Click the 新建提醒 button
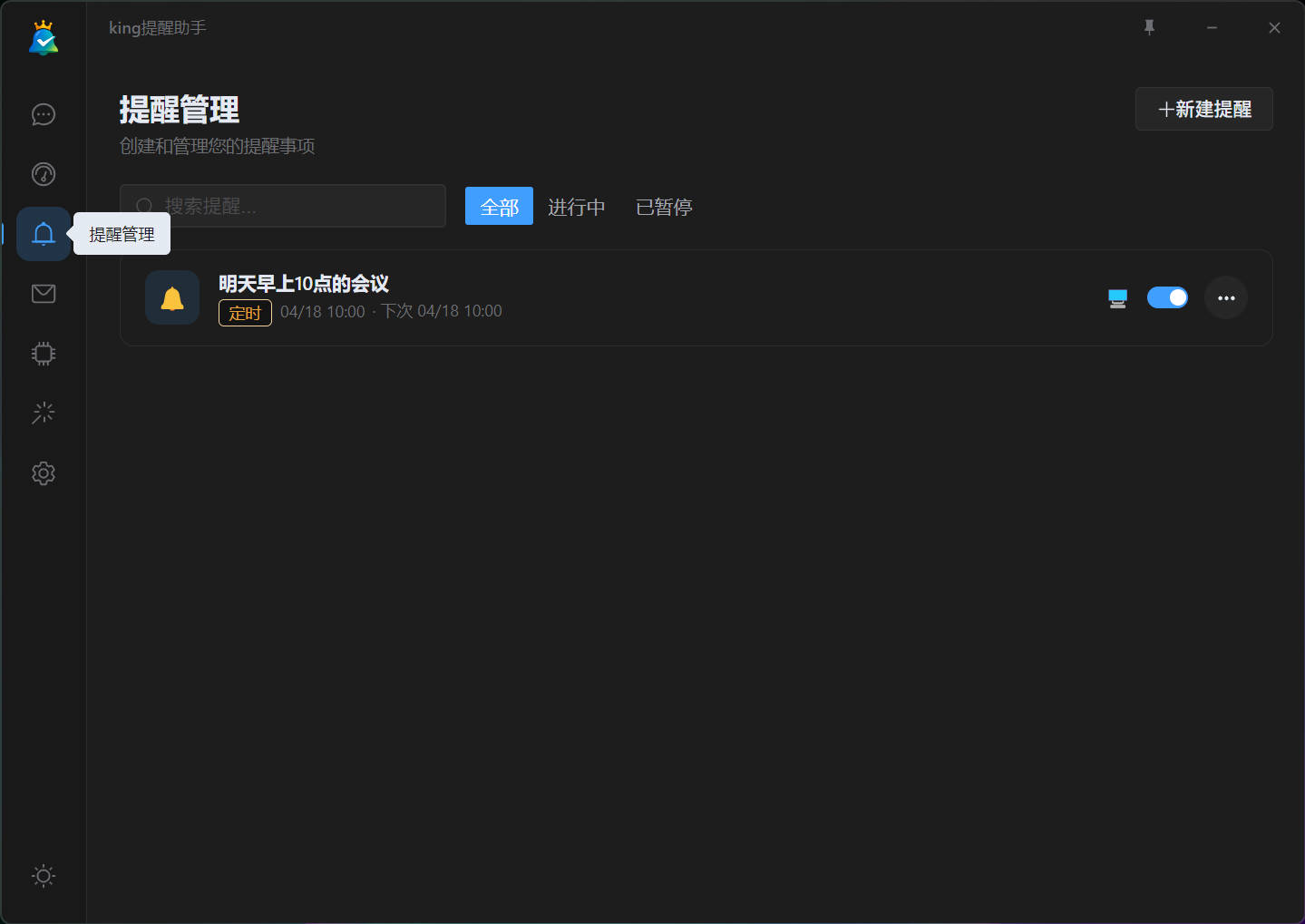Viewport: 1305px width, 924px height. pyautogui.click(x=1203, y=109)
